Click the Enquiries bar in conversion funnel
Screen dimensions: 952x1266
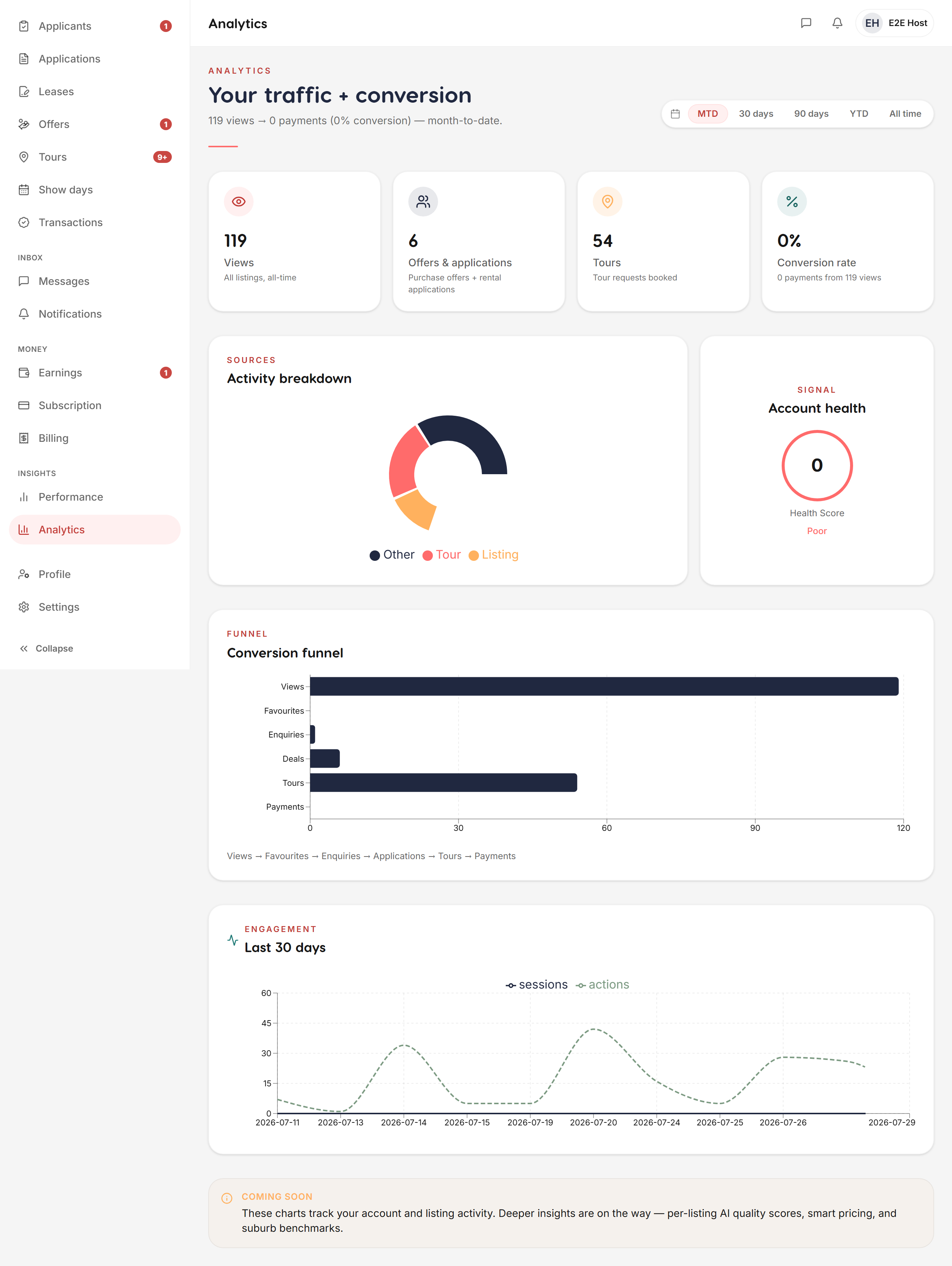click(x=312, y=734)
